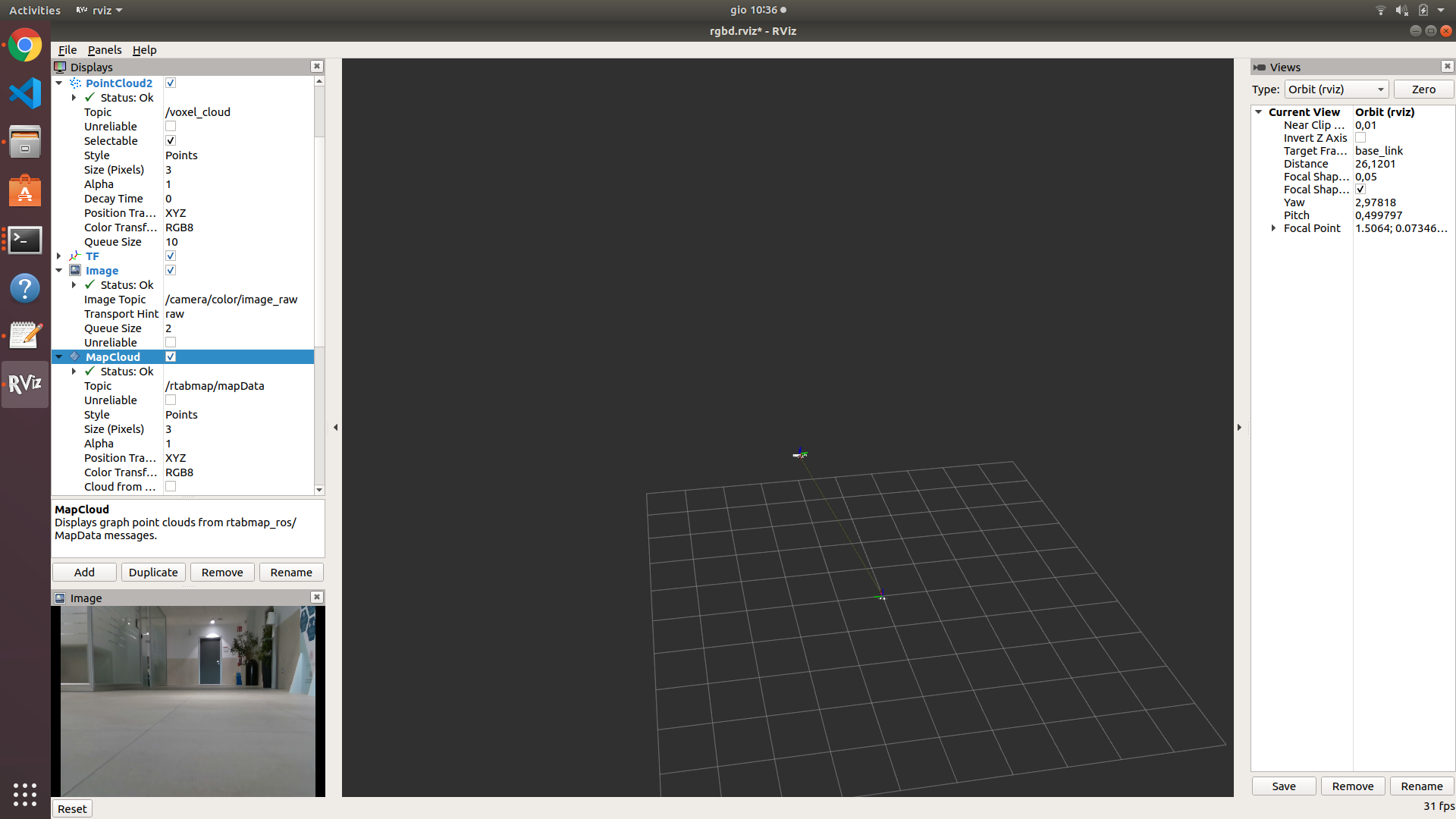Open the File menu
Screen dimensions: 1456x819
point(67,50)
